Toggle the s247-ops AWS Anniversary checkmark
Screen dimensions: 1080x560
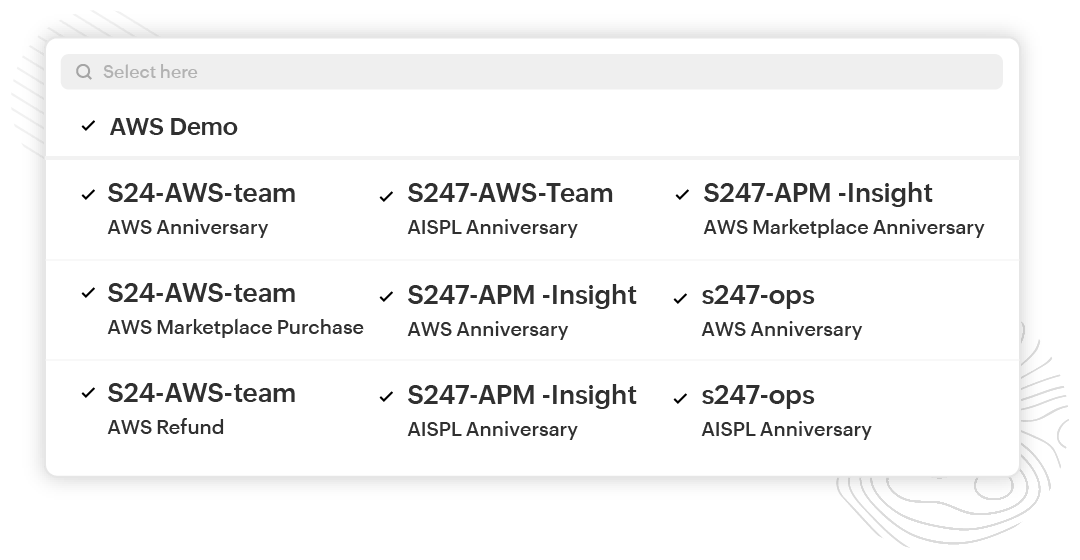681,298
